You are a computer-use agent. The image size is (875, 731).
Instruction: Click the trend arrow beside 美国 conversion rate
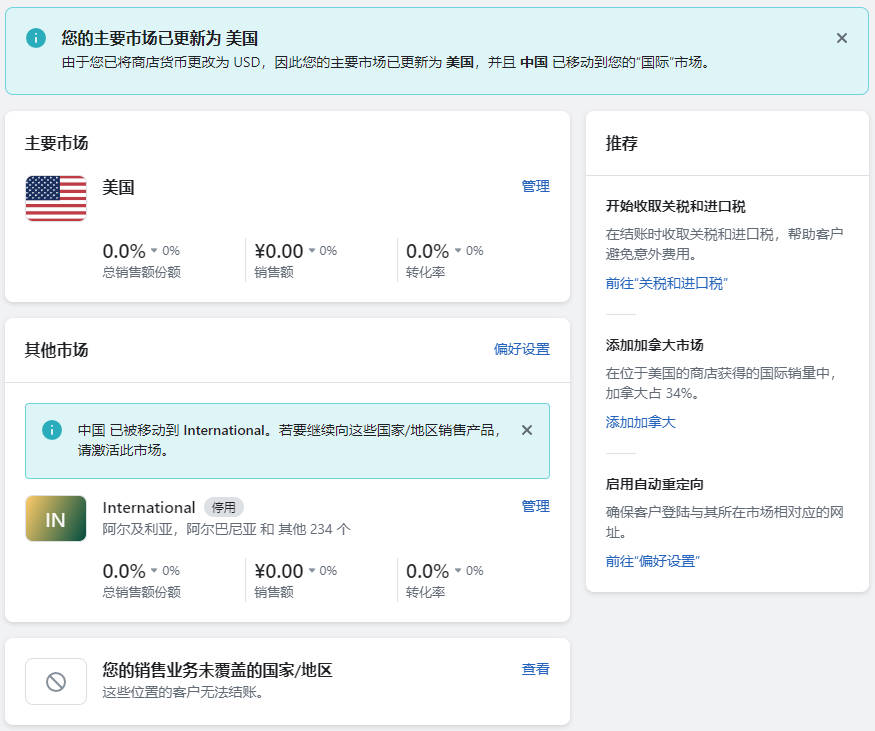(x=458, y=251)
